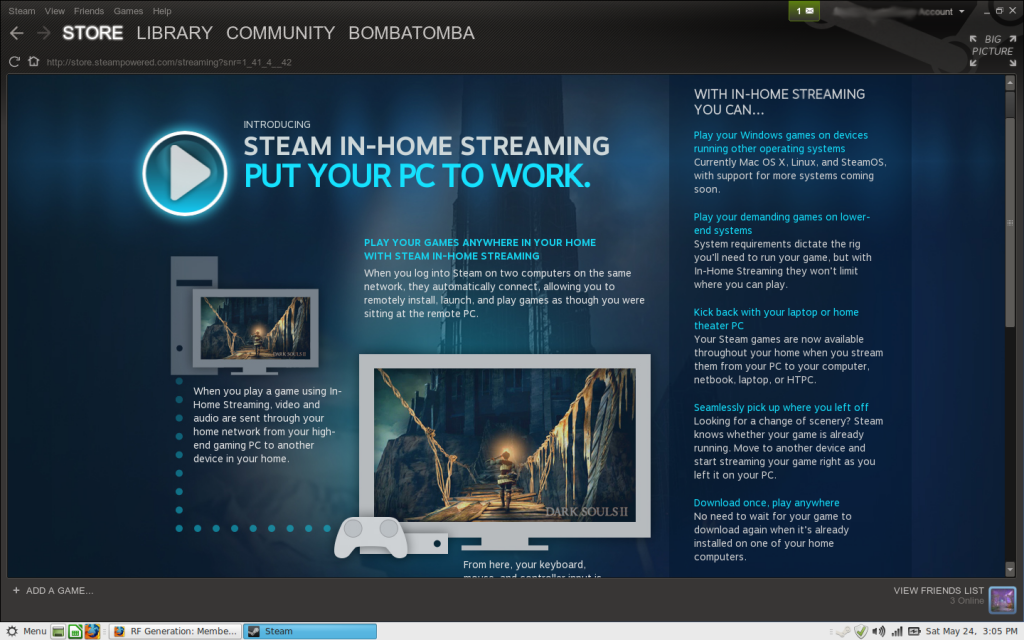Click 'Seamlessly pick up where you left off'
The height and width of the screenshot is (640, 1024).
coord(781,408)
